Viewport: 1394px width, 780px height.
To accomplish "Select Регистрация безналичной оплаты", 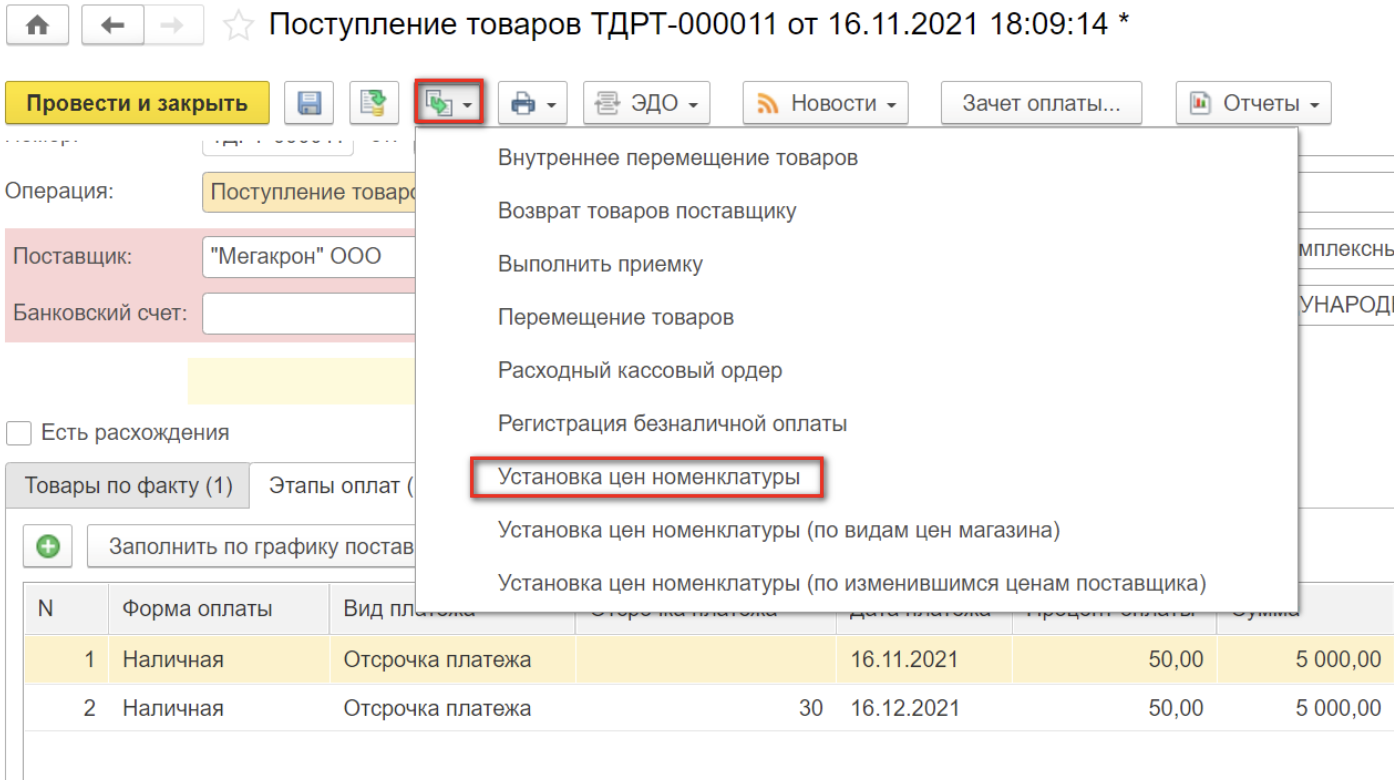I will pyautogui.click(x=672, y=423).
